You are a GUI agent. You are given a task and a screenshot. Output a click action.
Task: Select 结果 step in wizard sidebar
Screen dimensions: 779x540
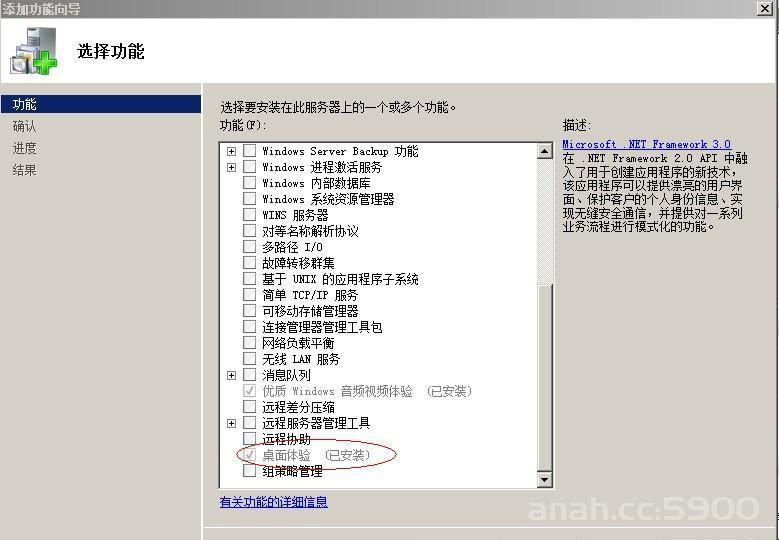pyautogui.click(x=24, y=170)
